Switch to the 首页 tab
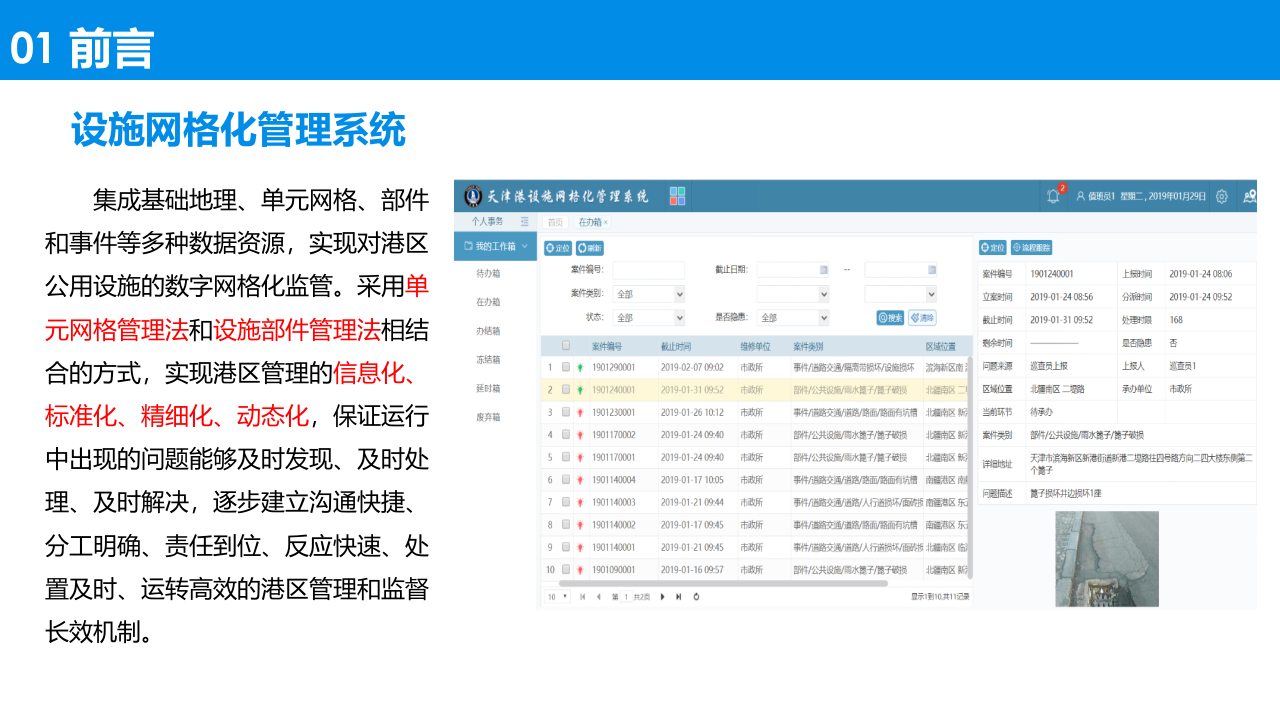 coord(554,222)
